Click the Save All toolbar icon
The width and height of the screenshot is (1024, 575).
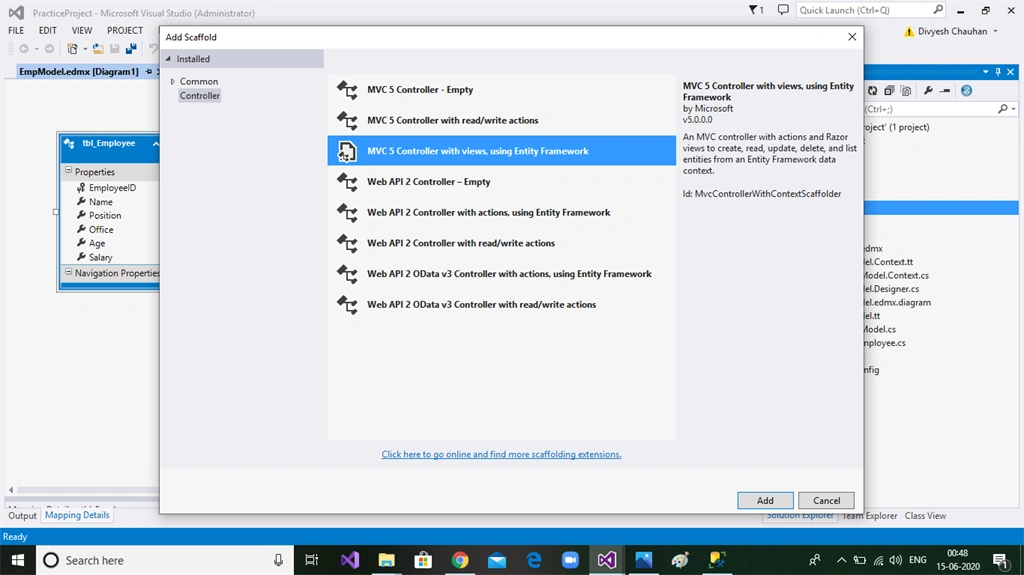131,48
